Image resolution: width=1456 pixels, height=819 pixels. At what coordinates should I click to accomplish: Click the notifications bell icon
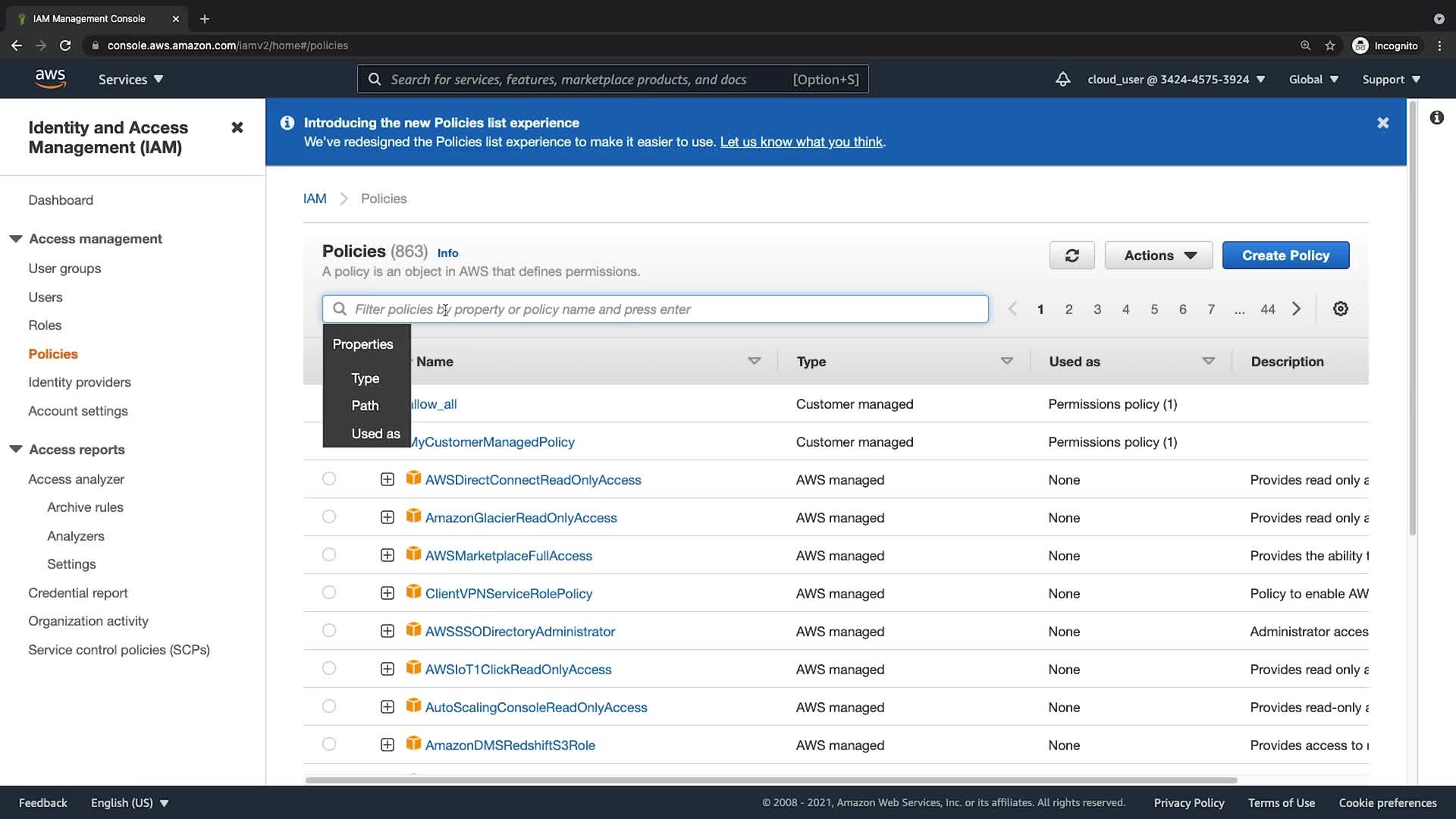point(1062,79)
